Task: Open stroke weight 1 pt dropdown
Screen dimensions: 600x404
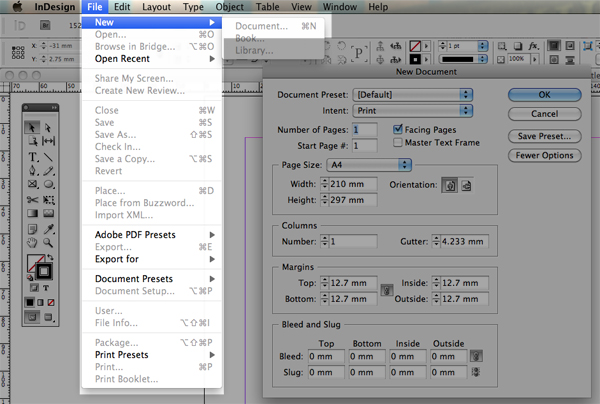Action: point(483,46)
